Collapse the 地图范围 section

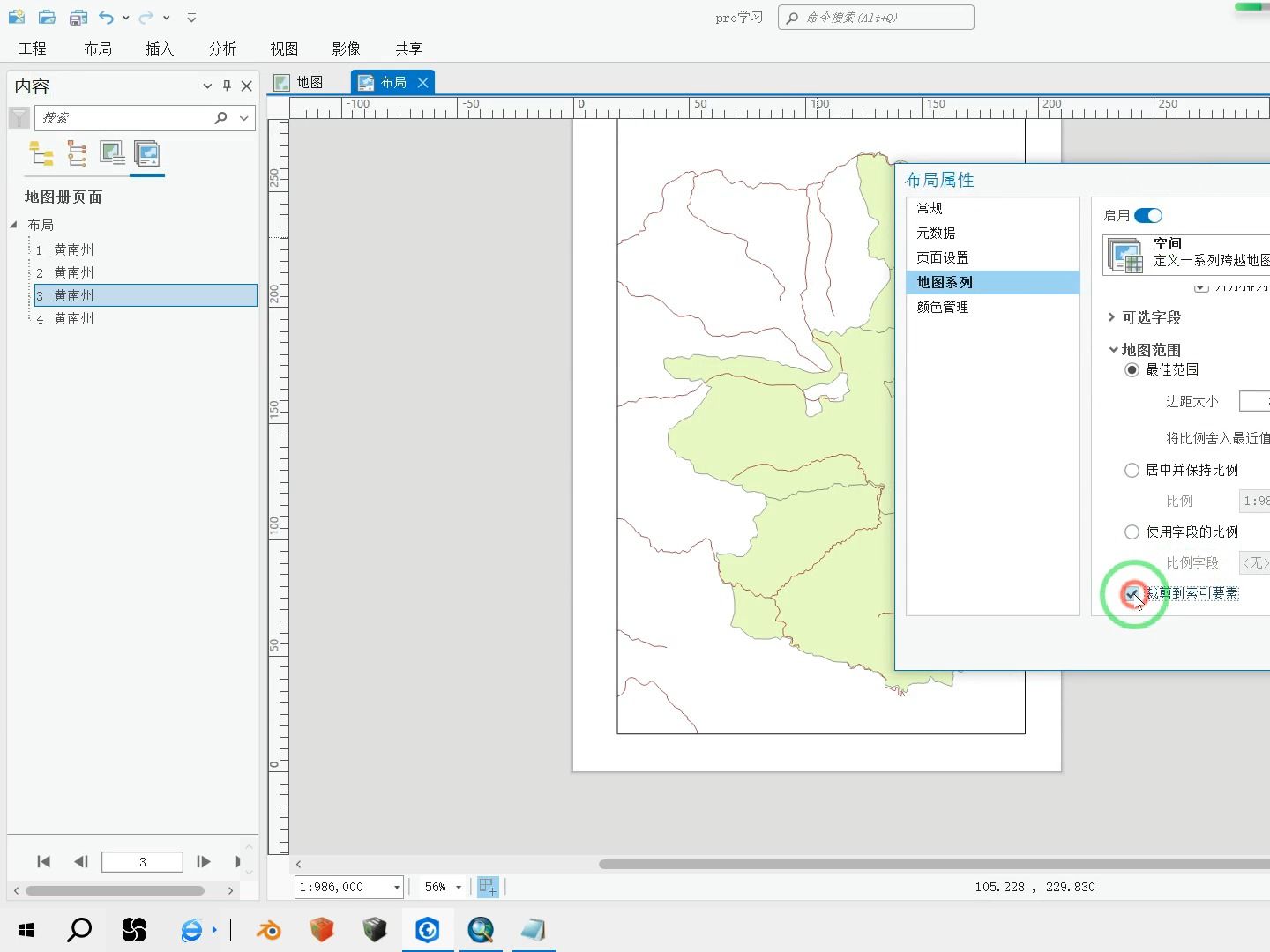point(1113,350)
